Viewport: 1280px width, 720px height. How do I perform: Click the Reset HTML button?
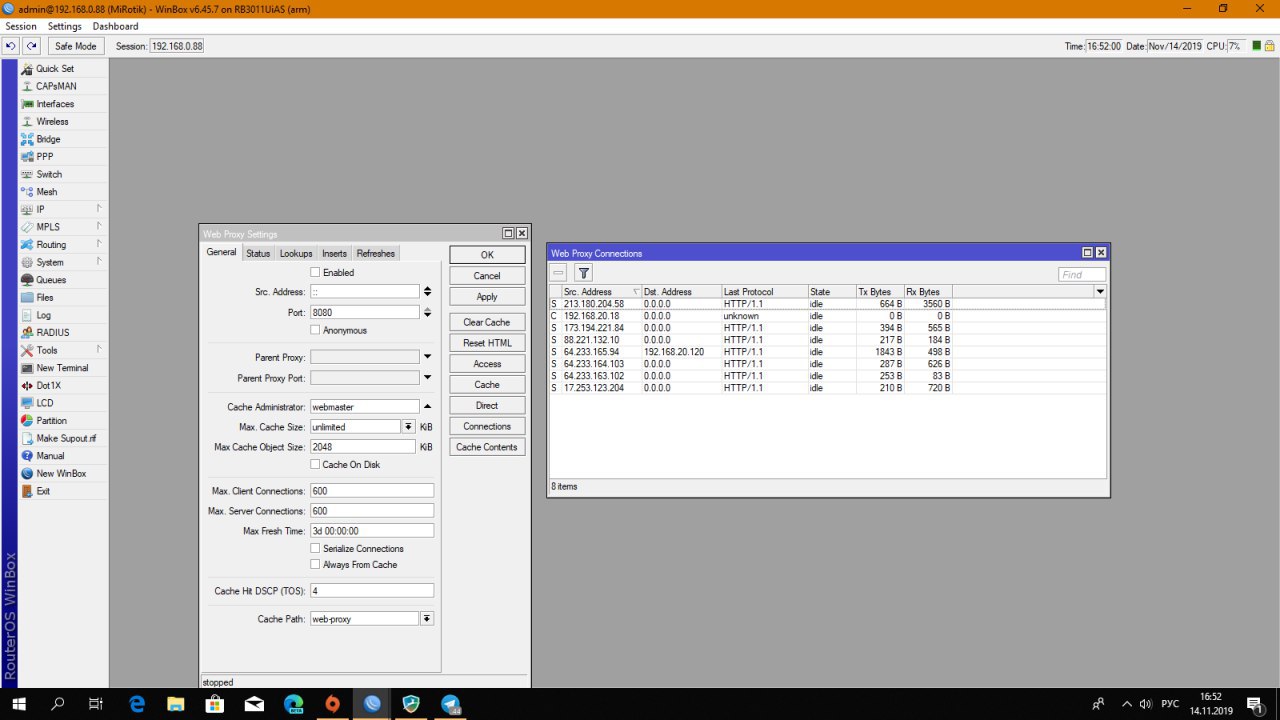[x=487, y=343]
